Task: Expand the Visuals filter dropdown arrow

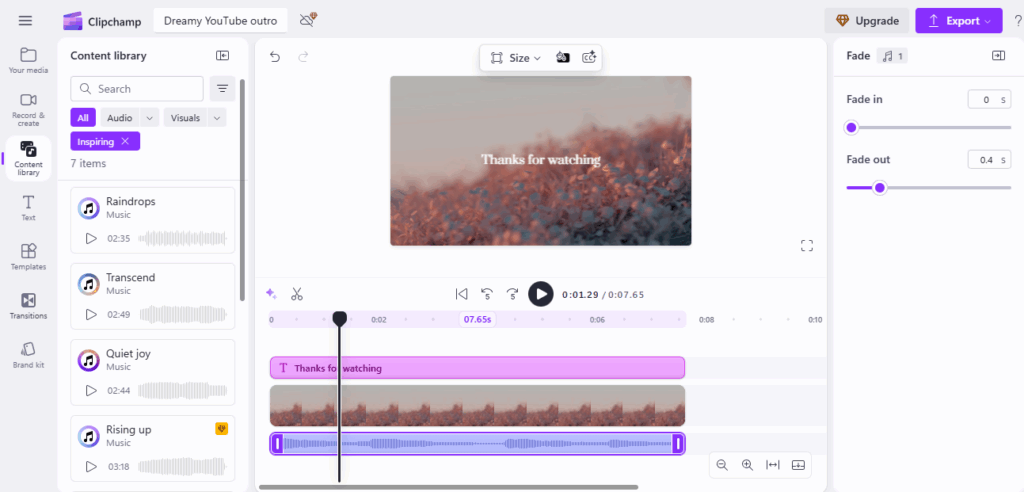Action: tap(217, 118)
